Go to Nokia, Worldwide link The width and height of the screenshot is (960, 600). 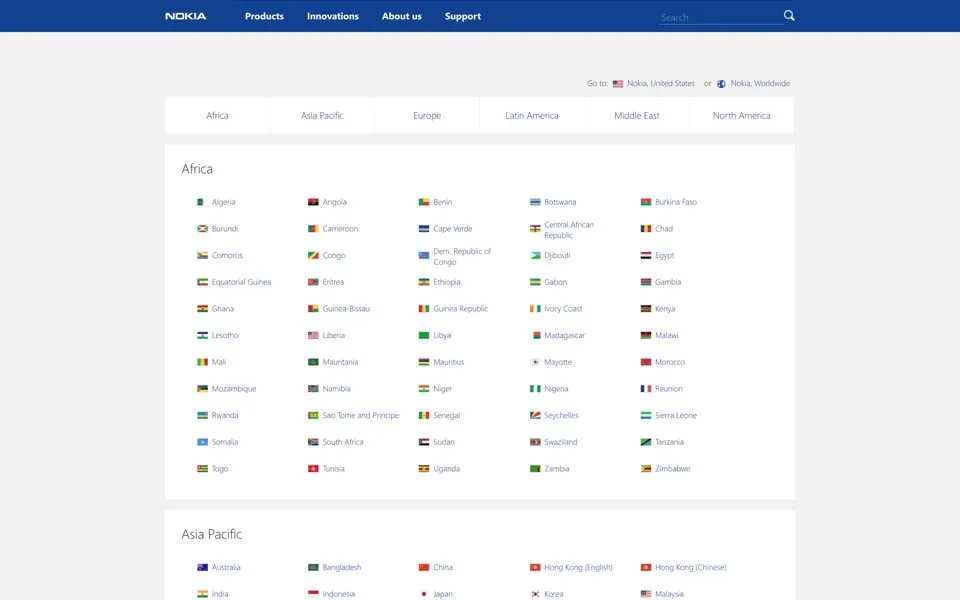760,83
